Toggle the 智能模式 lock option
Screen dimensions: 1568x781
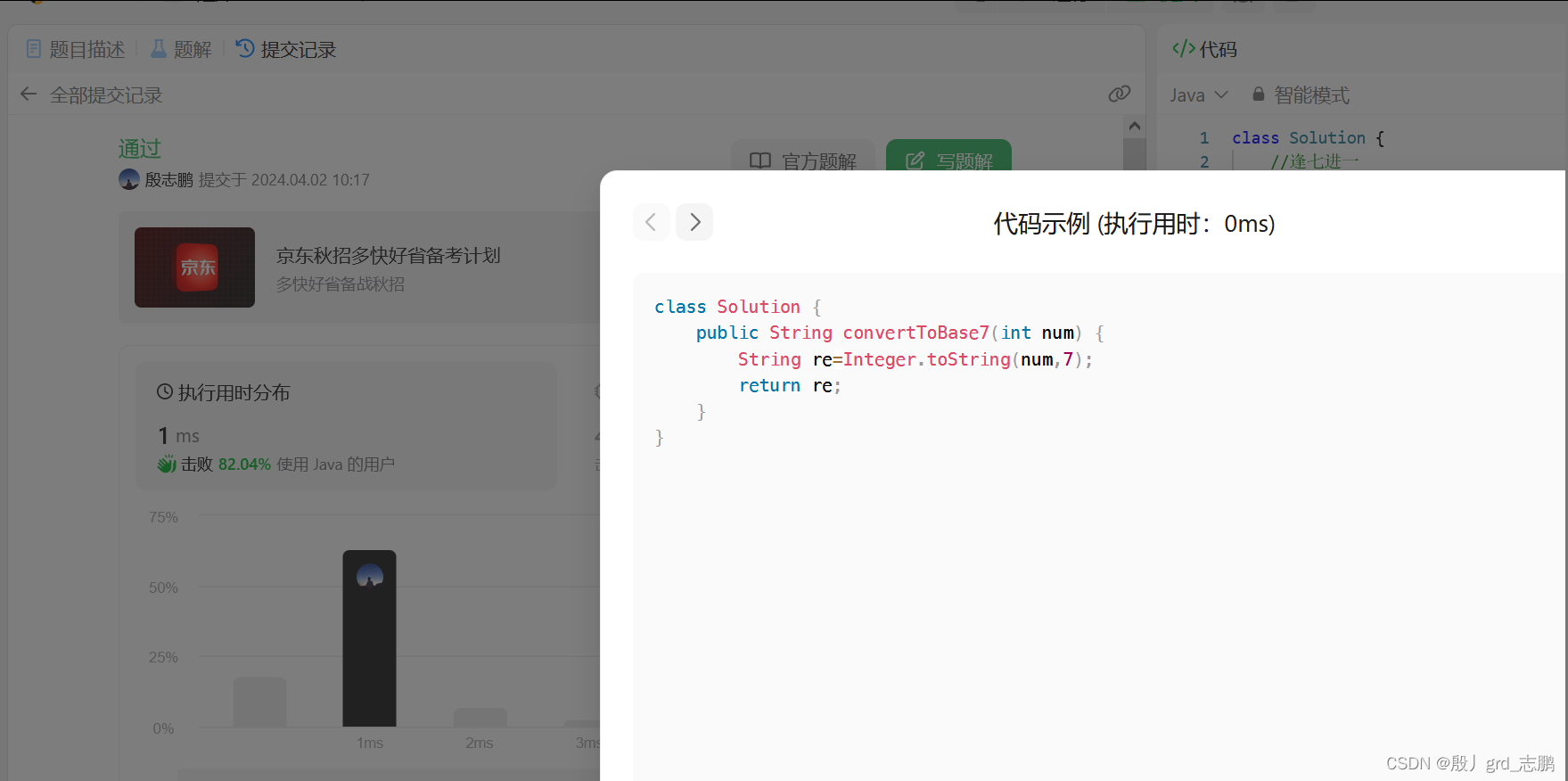tap(1301, 95)
